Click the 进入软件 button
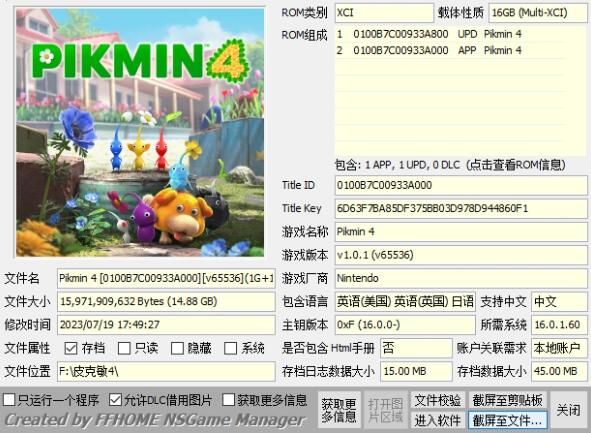The image size is (591, 433). (438, 420)
